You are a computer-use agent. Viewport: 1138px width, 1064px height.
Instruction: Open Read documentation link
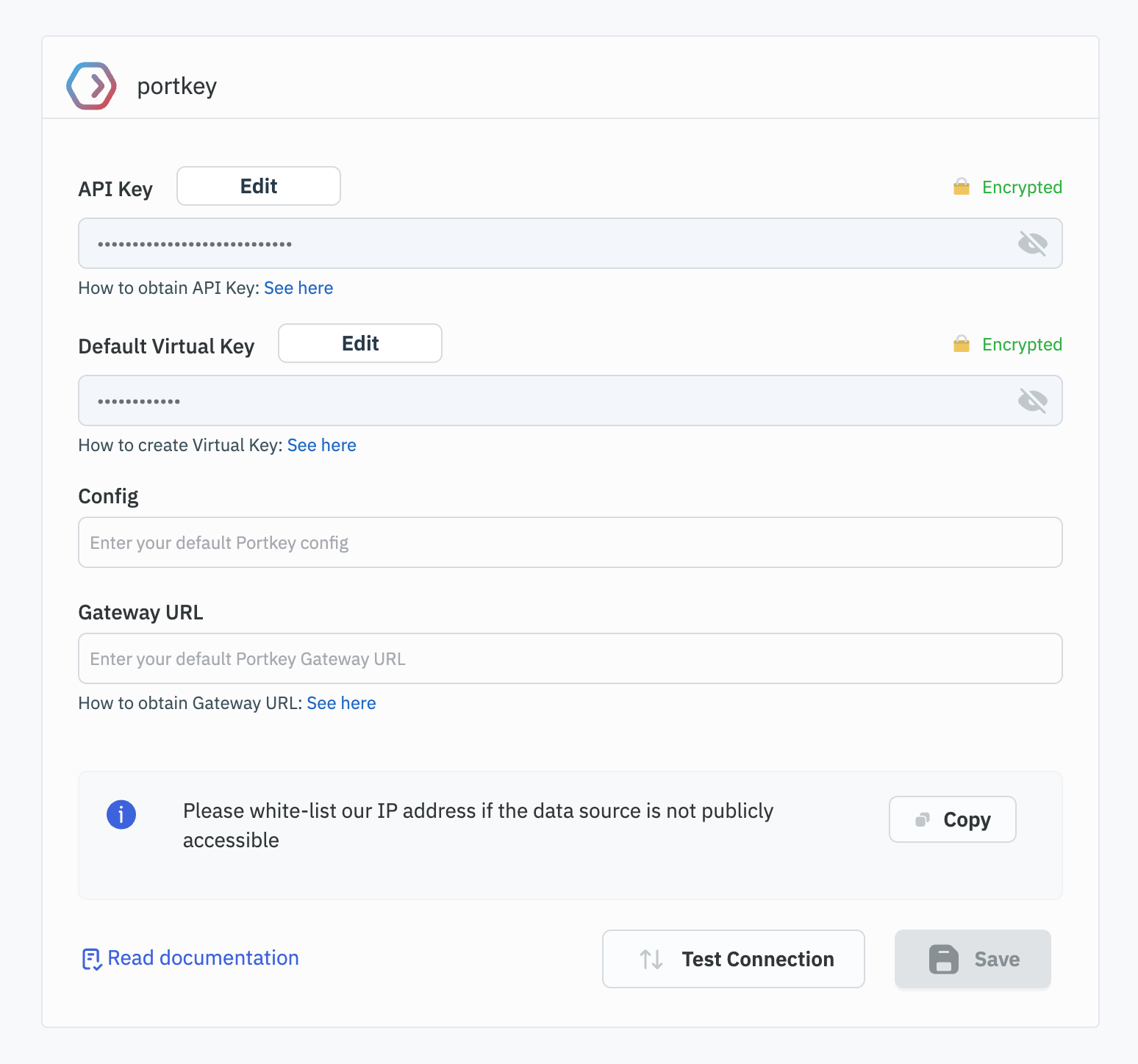[x=203, y=958]
